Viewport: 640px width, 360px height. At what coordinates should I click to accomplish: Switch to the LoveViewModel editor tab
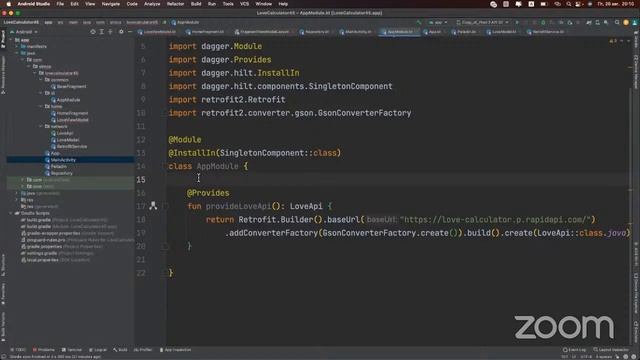(157, 32)
